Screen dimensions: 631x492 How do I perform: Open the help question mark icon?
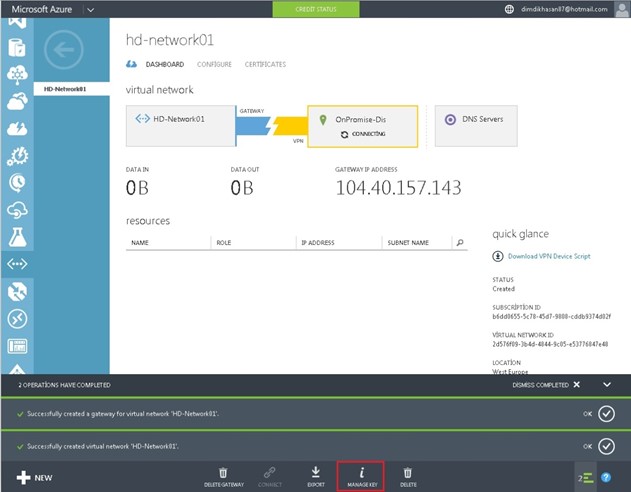tap(606, 478)
